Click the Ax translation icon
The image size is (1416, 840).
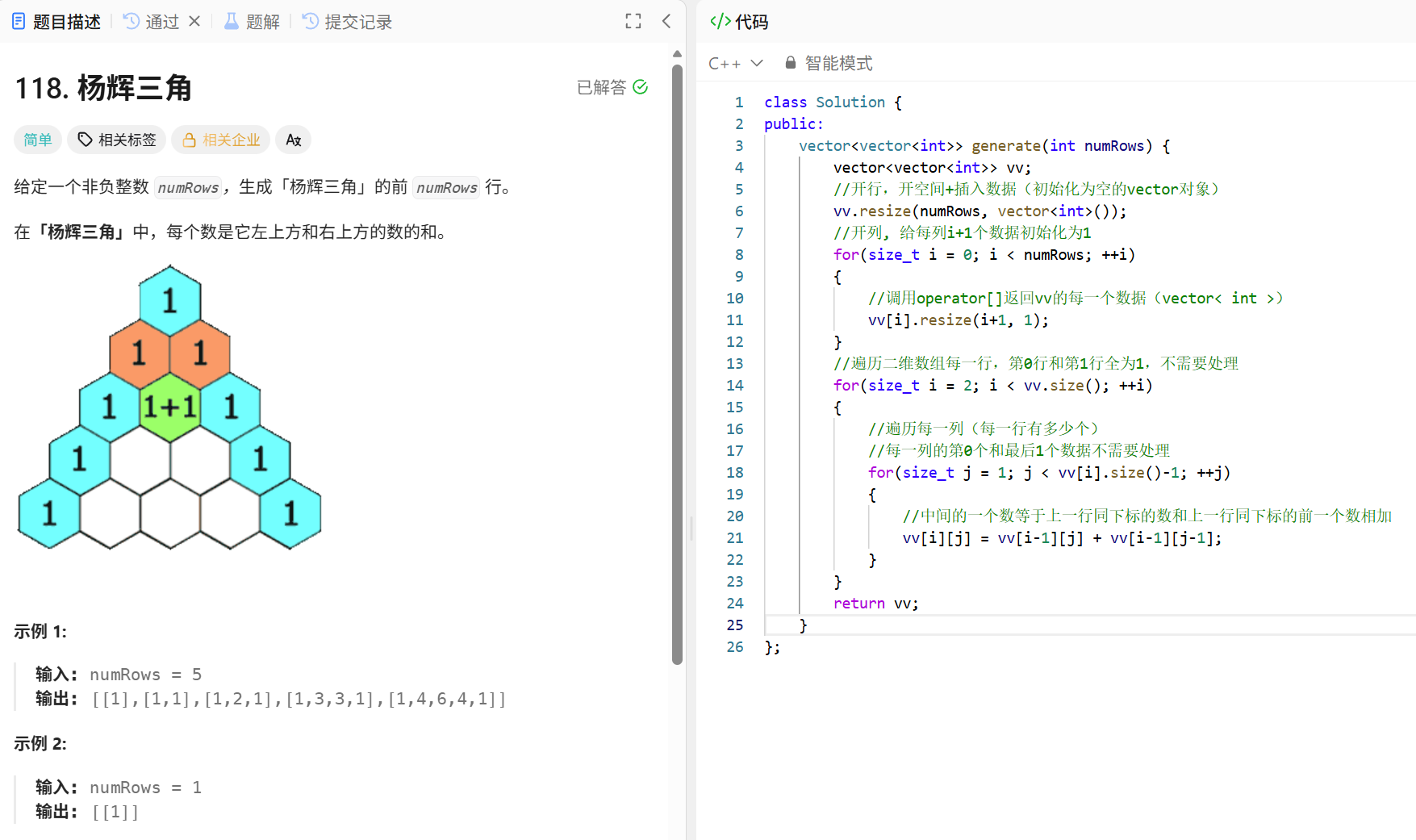(293, 140)
